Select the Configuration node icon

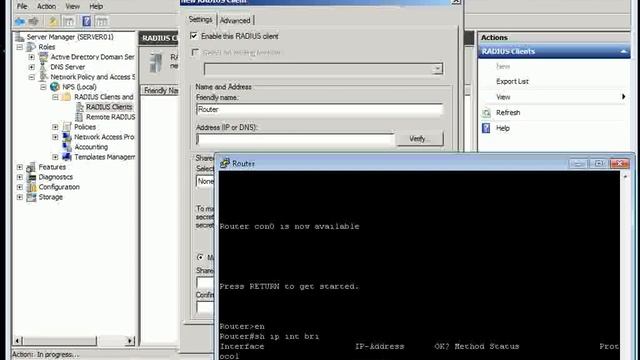pos(31,187)
